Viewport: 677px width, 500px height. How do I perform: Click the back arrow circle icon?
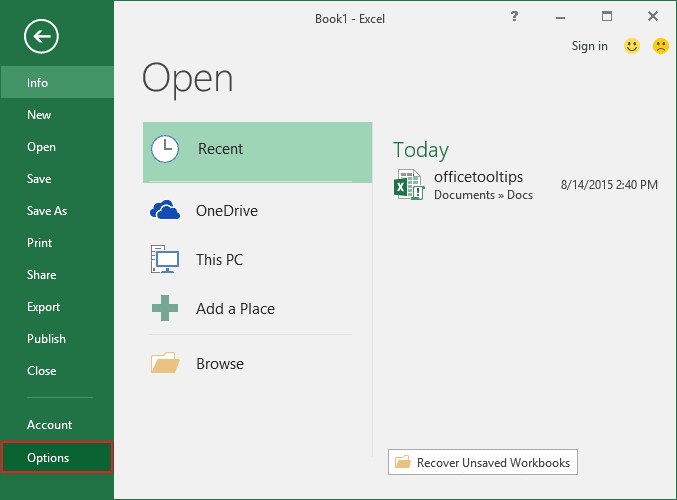tap(42, 37)
